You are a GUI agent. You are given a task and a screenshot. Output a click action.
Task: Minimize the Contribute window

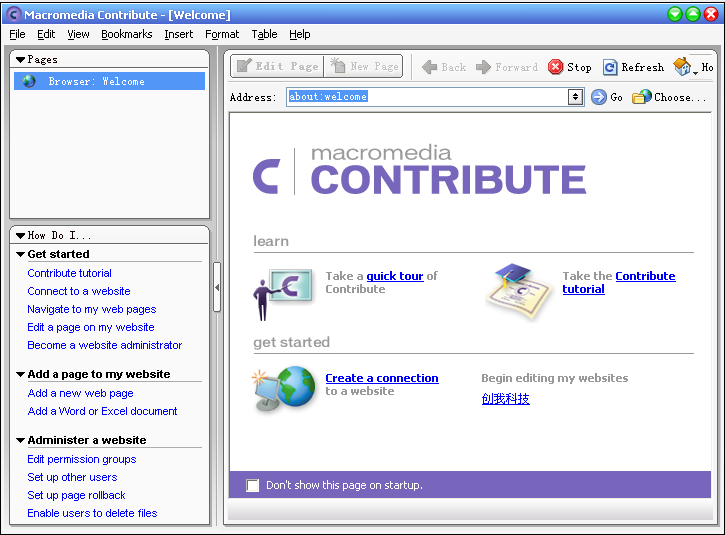675,14
